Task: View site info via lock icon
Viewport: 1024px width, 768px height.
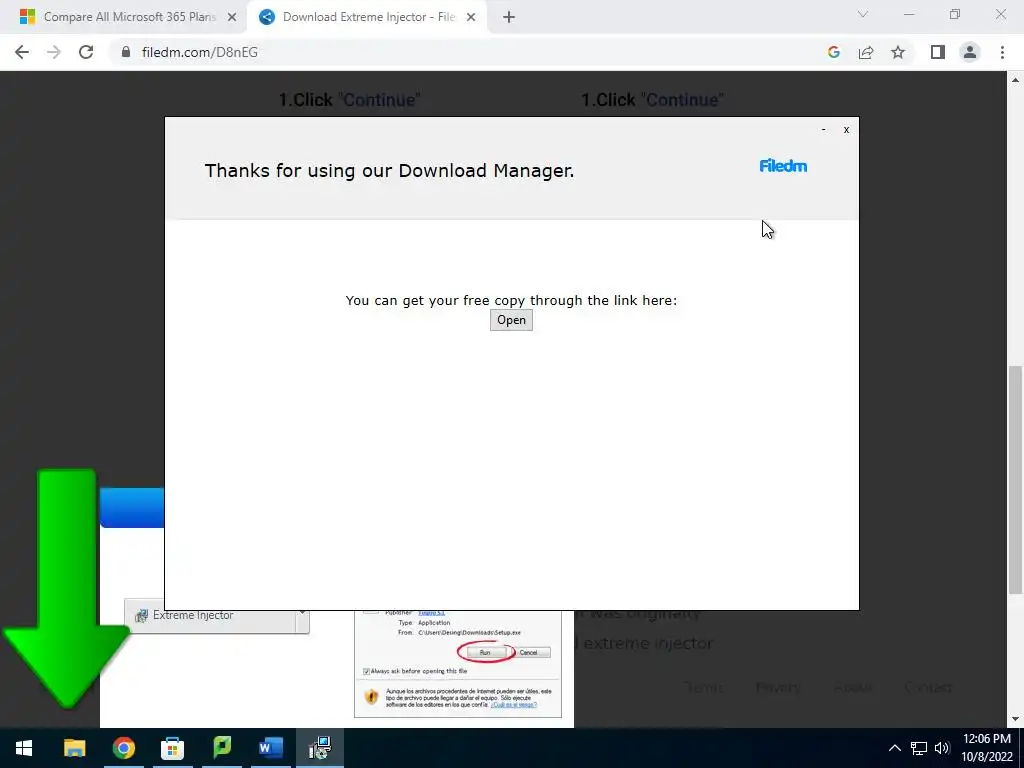Action: click(126, 52)
